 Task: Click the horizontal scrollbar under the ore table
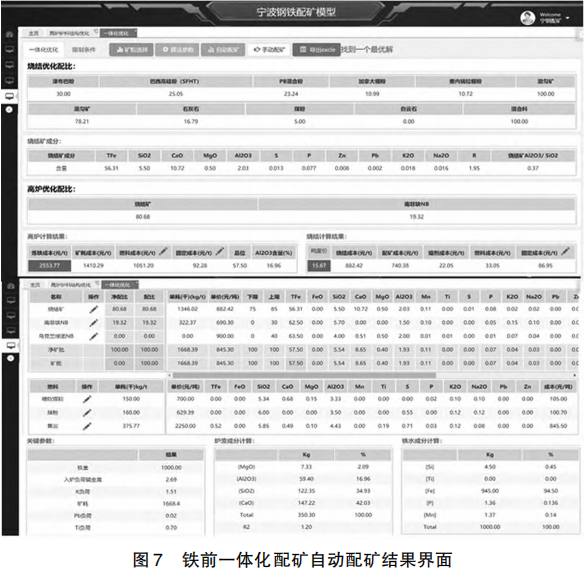pyautogui.click(x=304, y=375)
